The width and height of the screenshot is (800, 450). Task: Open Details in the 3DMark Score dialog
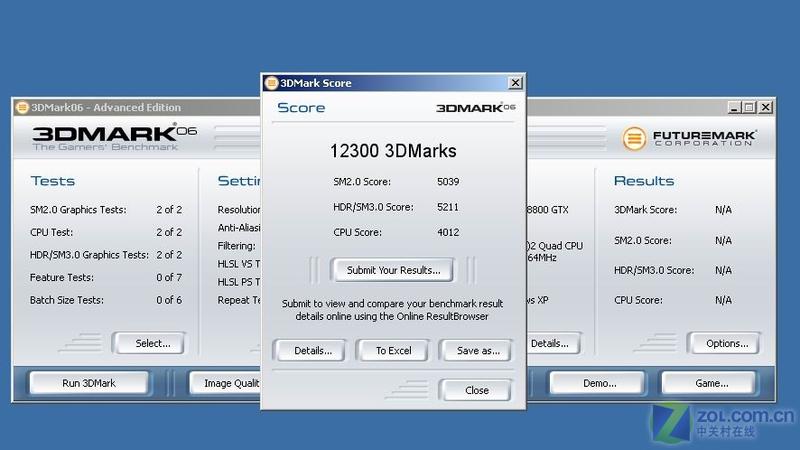(312, 351)
